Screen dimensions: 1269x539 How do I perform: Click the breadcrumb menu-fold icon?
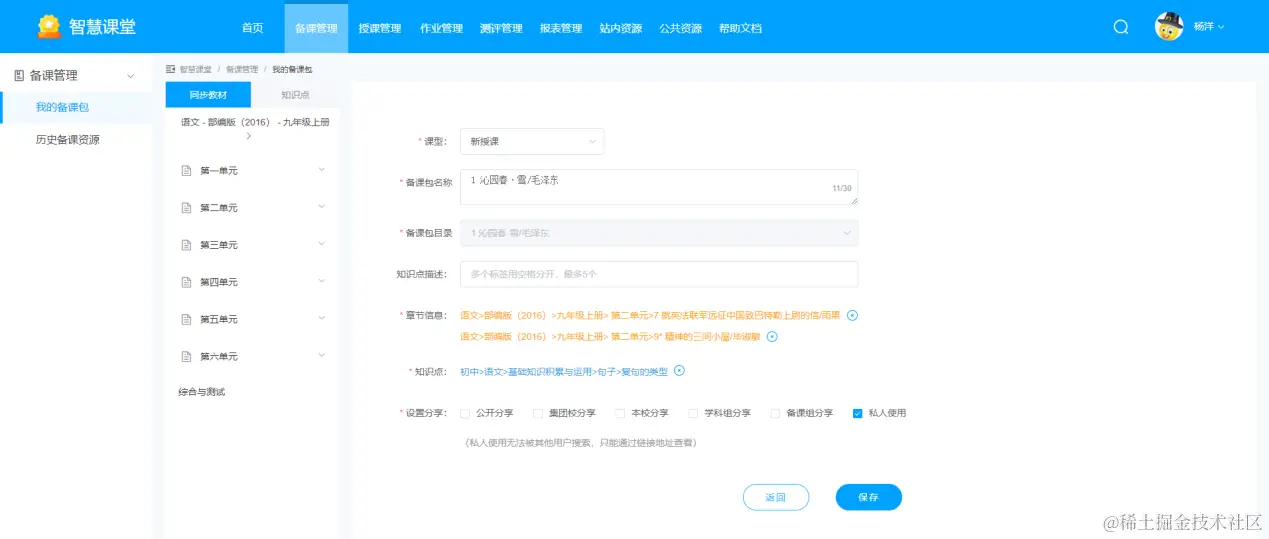[x=170, y=69]
